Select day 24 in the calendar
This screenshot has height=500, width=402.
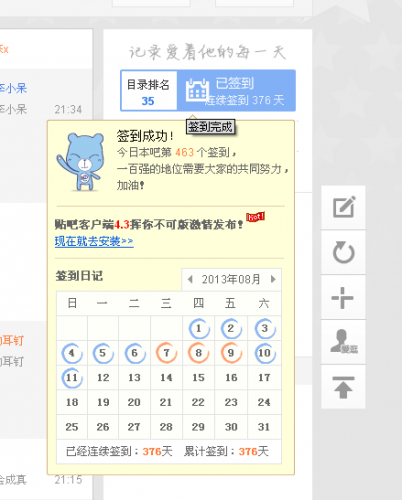(x=264, y=402)
